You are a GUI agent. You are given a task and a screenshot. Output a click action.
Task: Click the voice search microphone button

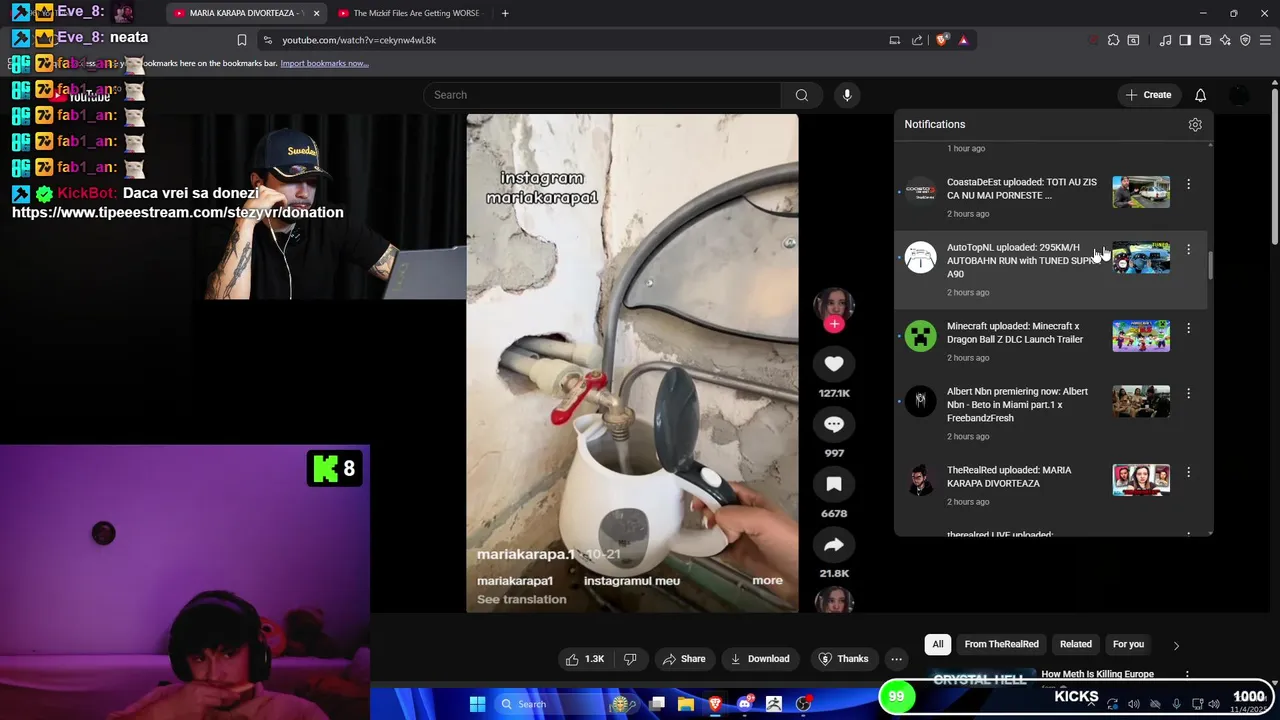[847, 95]
